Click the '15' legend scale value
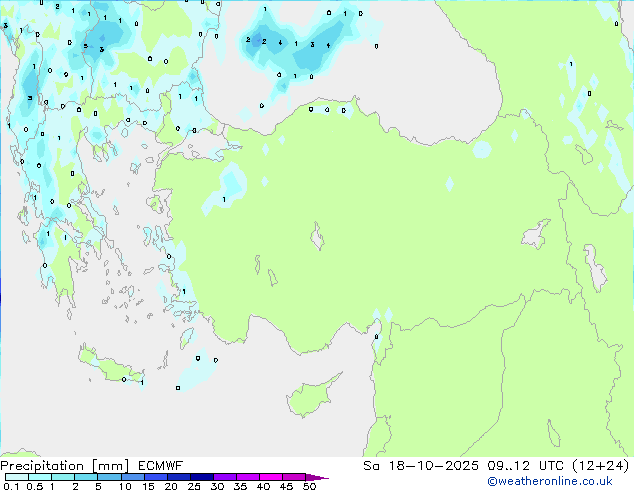This screenshot has width=634, height=490. click(x=148, y=486)
